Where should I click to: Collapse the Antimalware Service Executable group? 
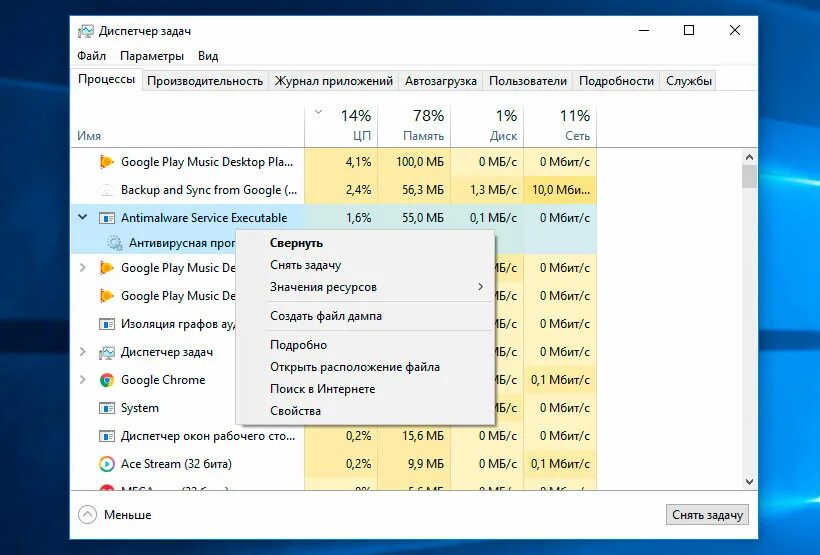[83, 217]
